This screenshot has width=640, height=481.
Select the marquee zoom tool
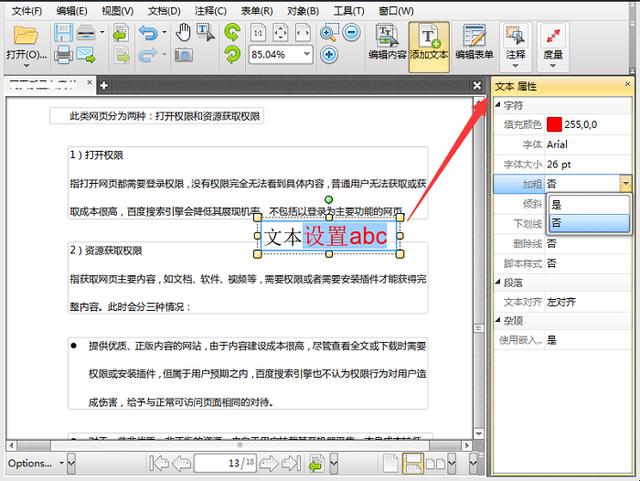[329, 33]
